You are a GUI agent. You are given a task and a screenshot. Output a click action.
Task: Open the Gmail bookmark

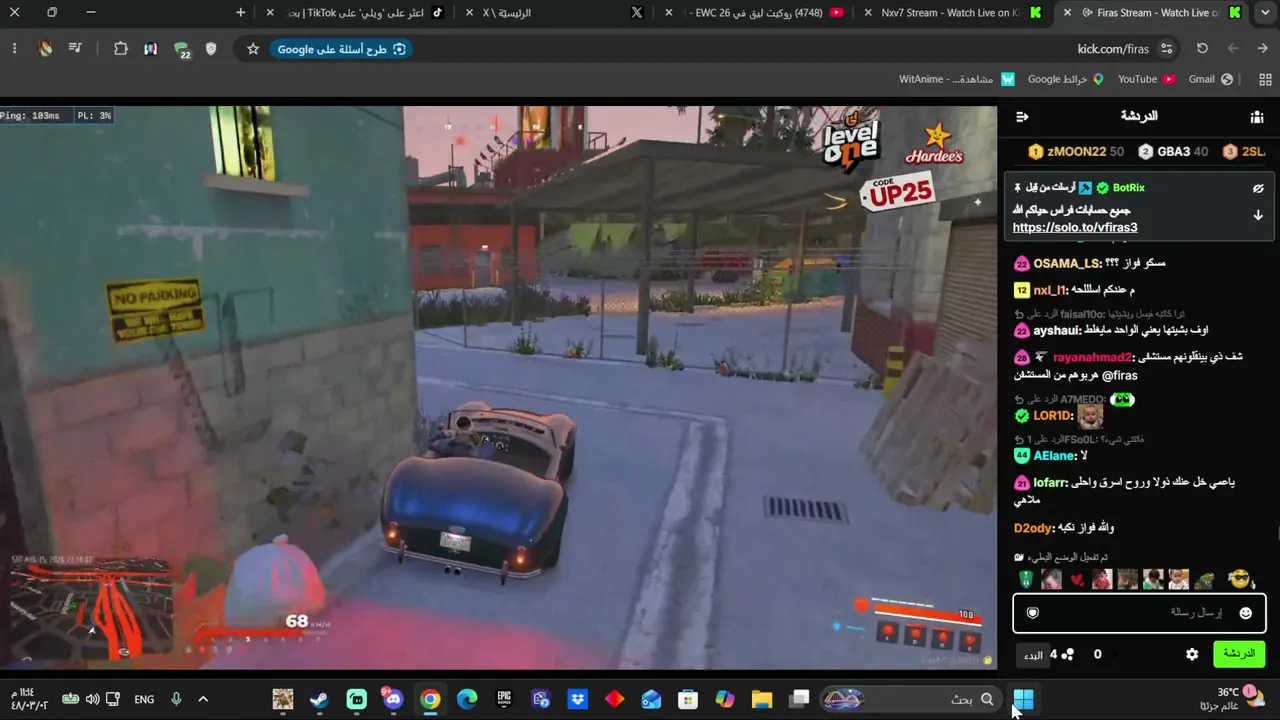pos(1210,79)
